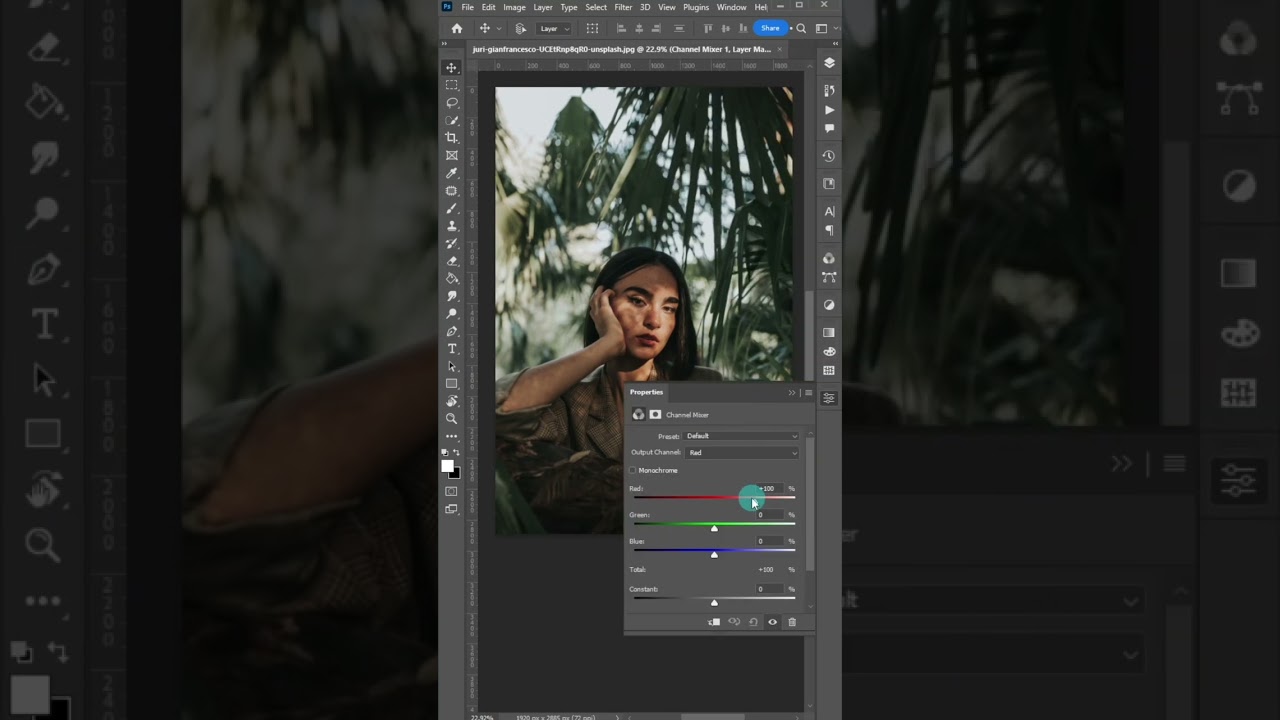The image size is (1280, 720).
Task: Select the Rectangular Marquee tool
Action: (x=451, y=85)
